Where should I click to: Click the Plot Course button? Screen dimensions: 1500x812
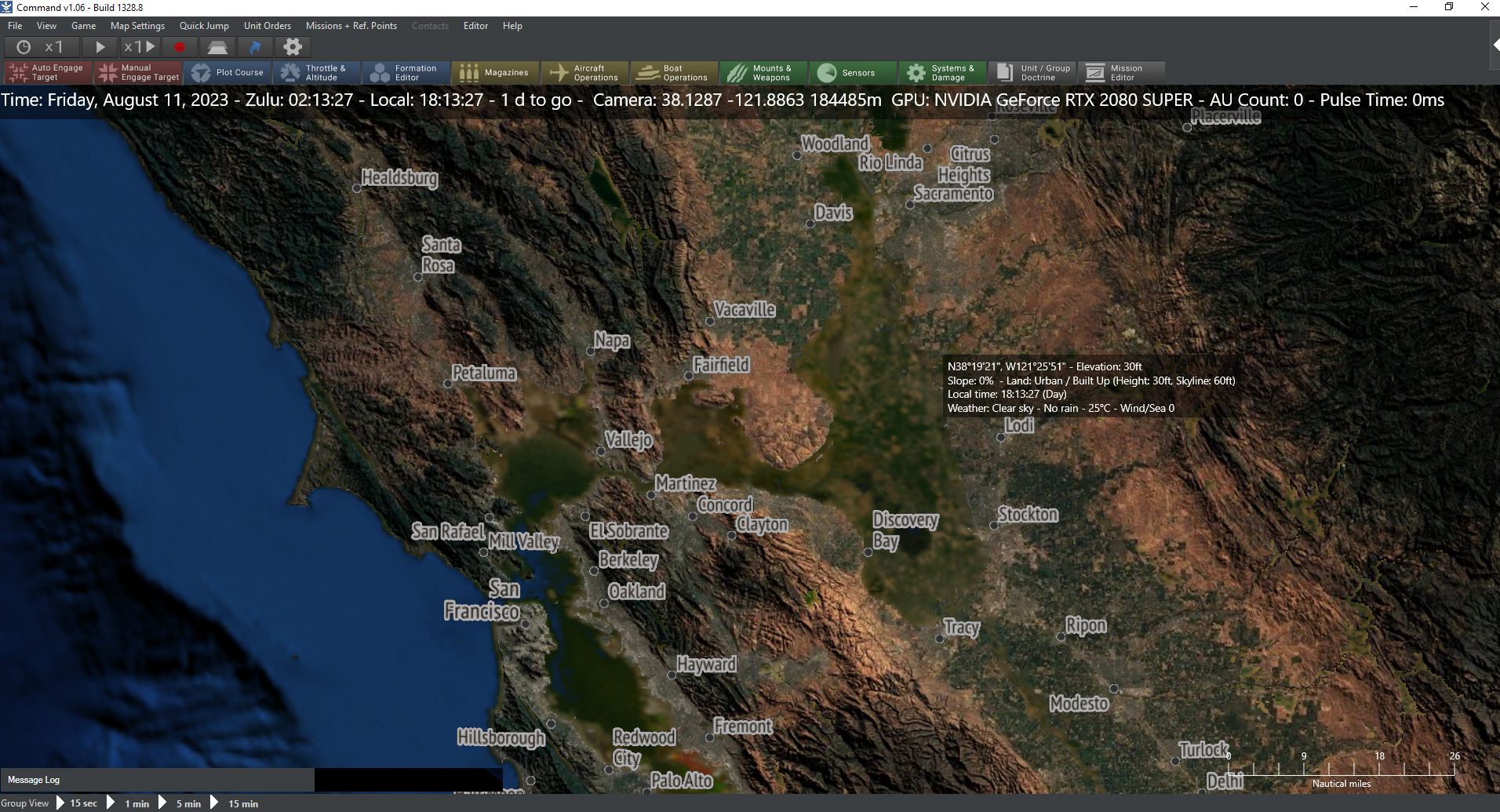coord(228,73)
